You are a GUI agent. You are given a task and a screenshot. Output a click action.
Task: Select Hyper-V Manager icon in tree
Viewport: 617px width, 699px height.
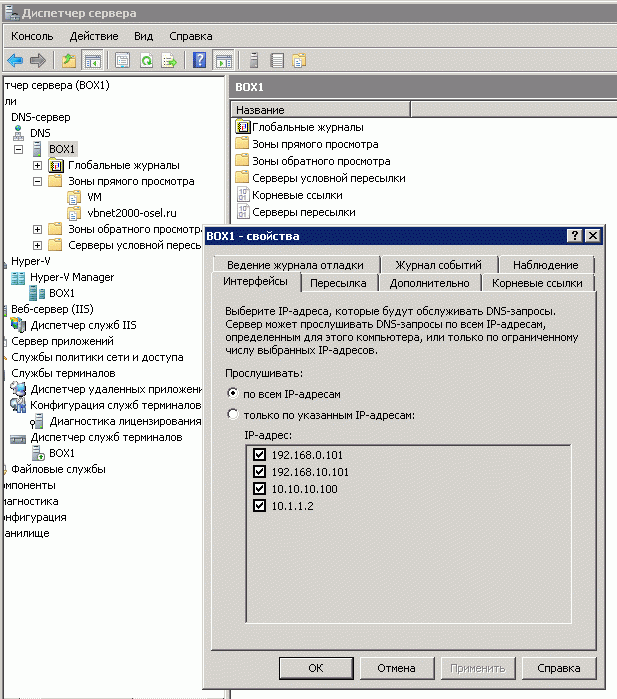(x=18, y=278)
